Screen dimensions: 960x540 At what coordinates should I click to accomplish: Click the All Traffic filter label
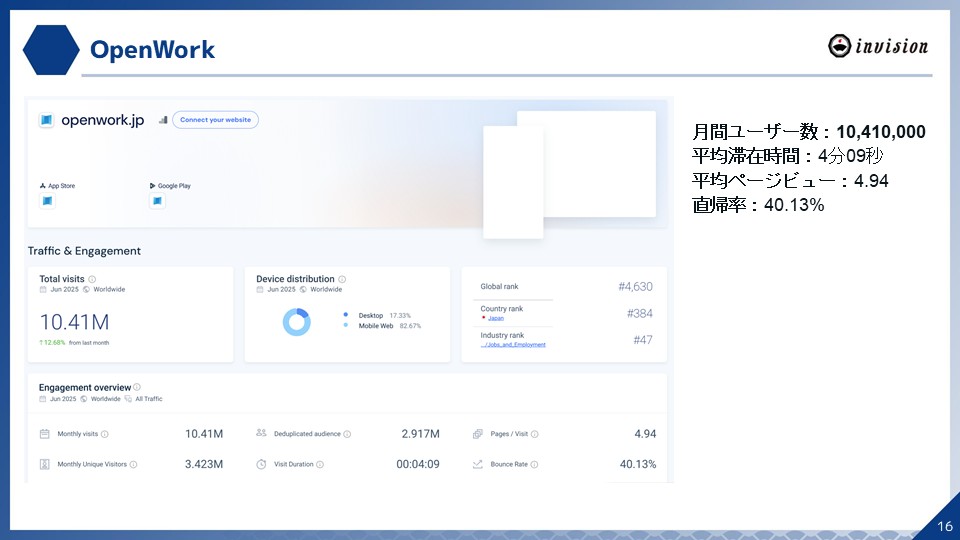coord(149,399)
